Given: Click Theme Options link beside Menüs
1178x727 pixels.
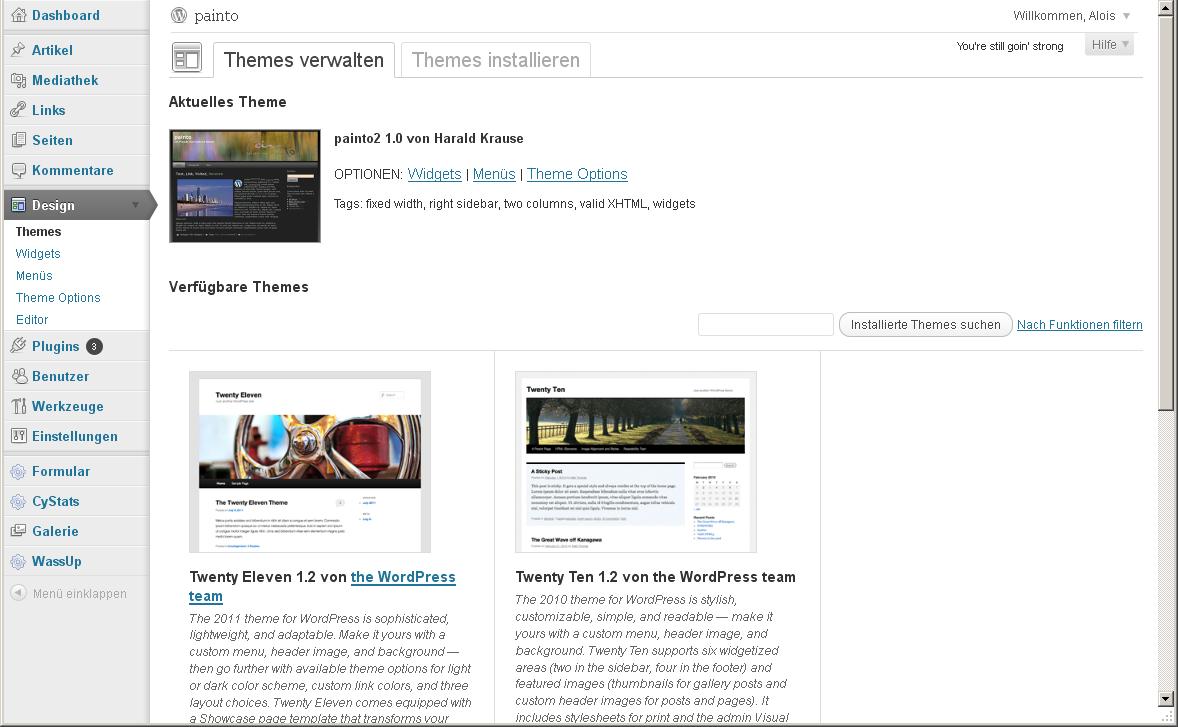Looking at the screenshot, I should pos(577,174).
